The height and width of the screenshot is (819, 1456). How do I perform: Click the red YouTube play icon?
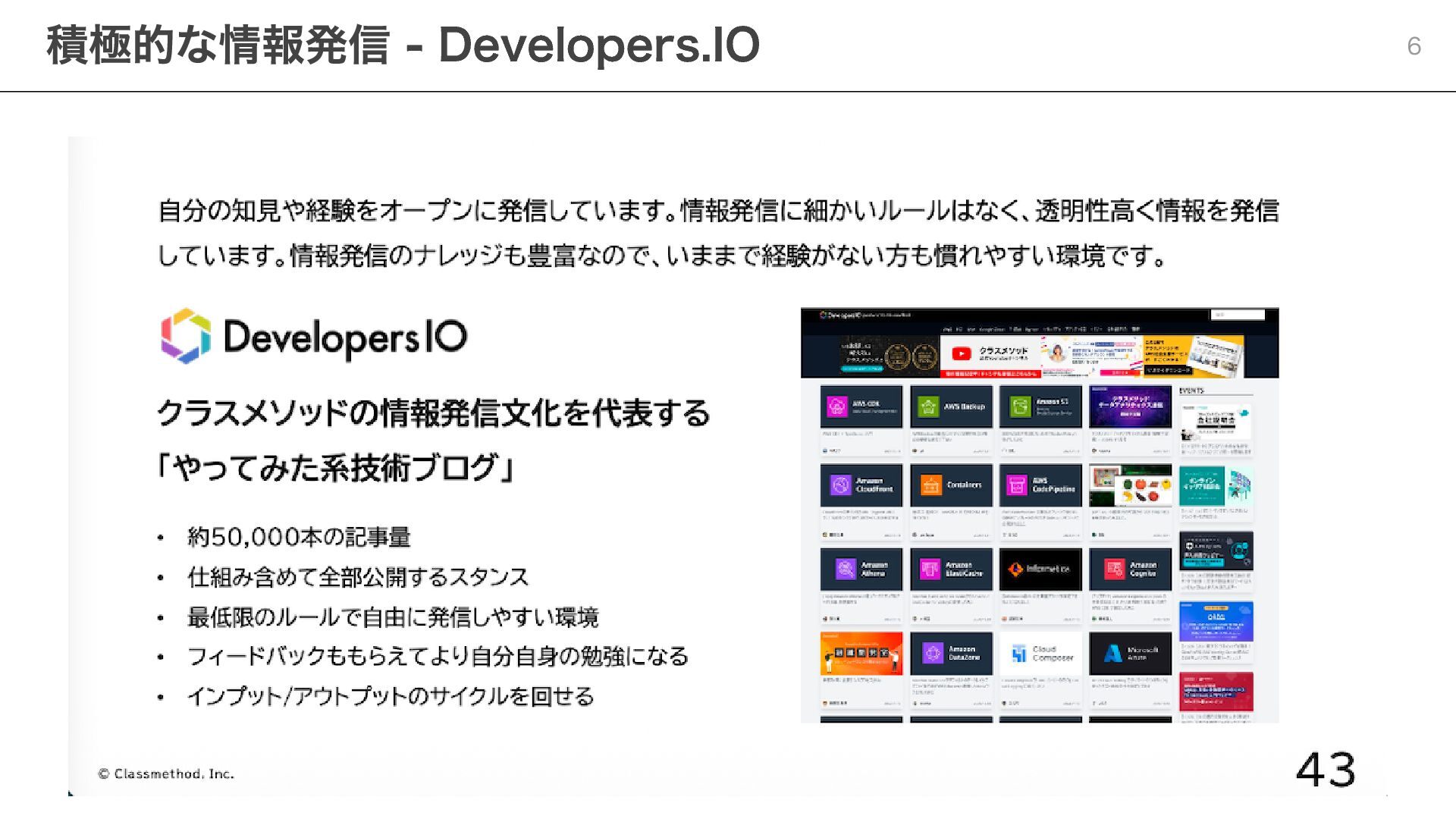tap(961, 353)
